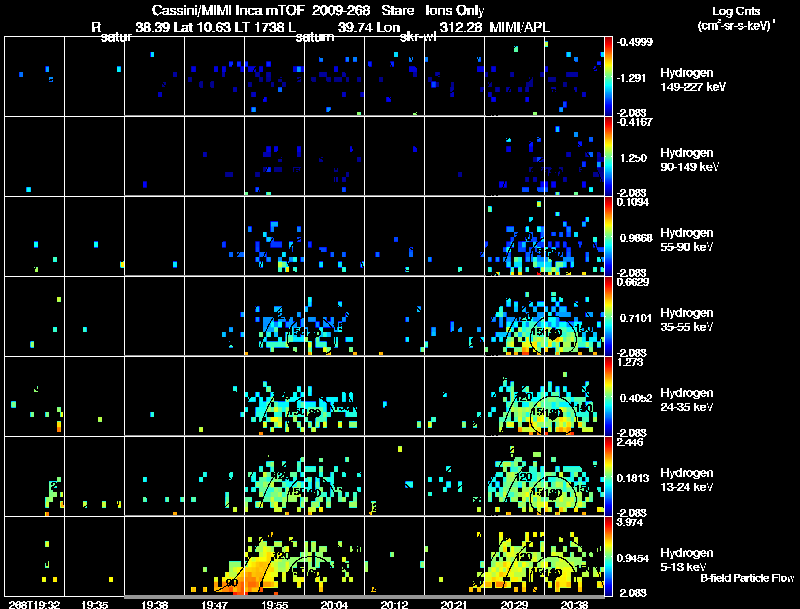Click the "20:04" time axis label
The width and height of the screenshot is (800, 609).
click(334, 604)
